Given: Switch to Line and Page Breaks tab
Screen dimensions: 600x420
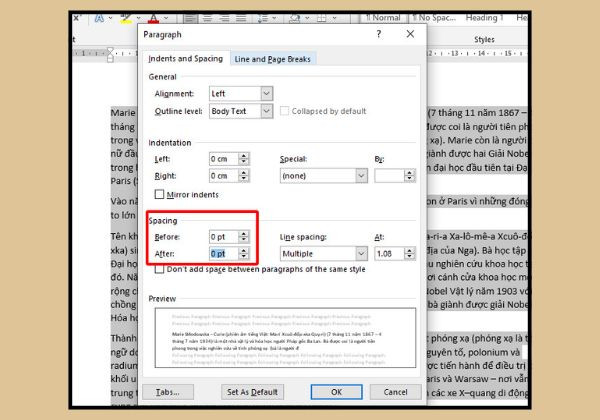Looking at the screenshot, I should [272, 59].
